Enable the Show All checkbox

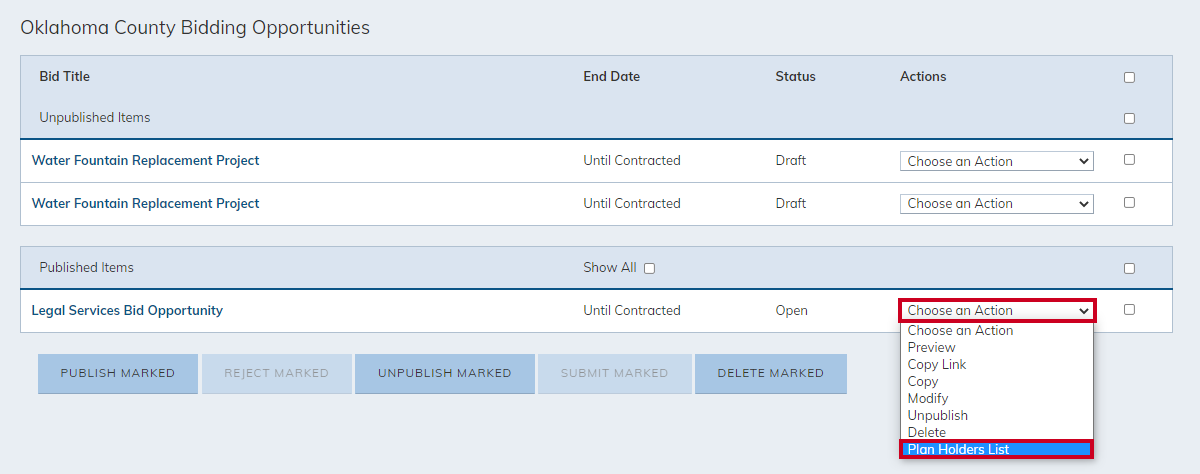(649, 268)
